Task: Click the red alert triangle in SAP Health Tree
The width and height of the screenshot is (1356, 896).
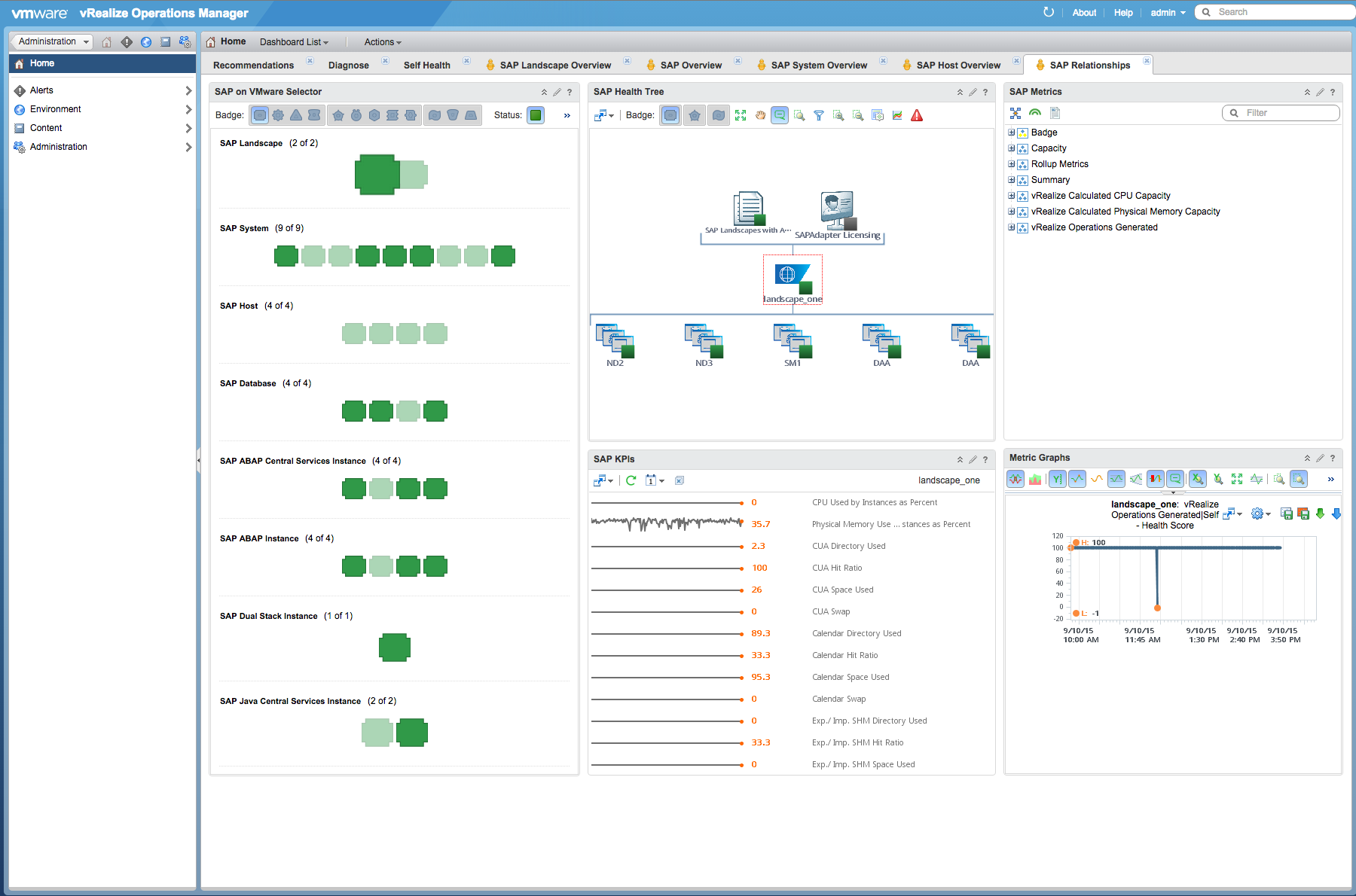Action: (917, 115)
